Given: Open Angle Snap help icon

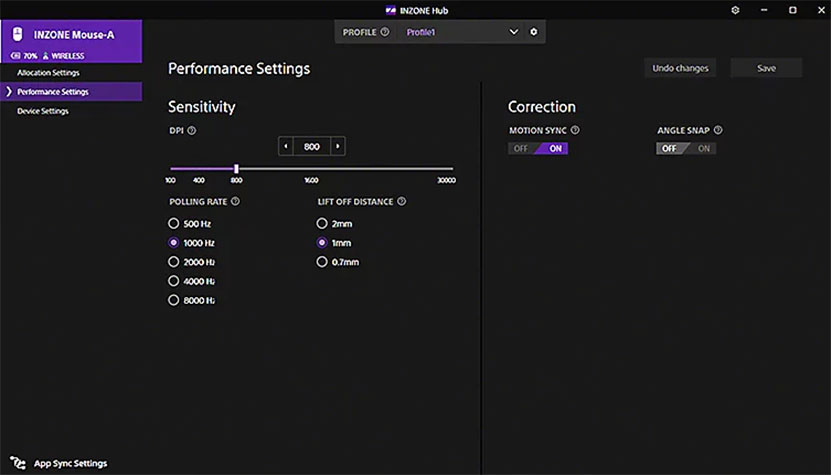Looking at the screenshot, I should coord(718,130).
